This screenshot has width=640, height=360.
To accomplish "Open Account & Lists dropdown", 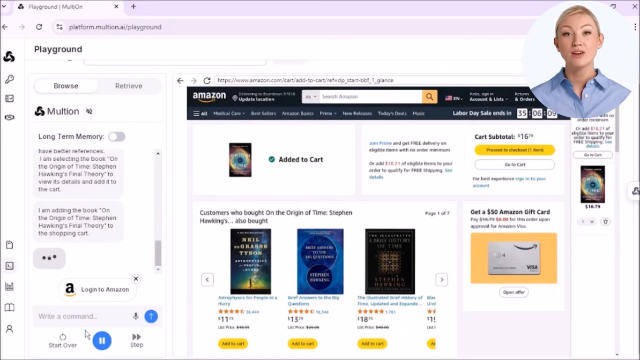I will pos(488,97).
